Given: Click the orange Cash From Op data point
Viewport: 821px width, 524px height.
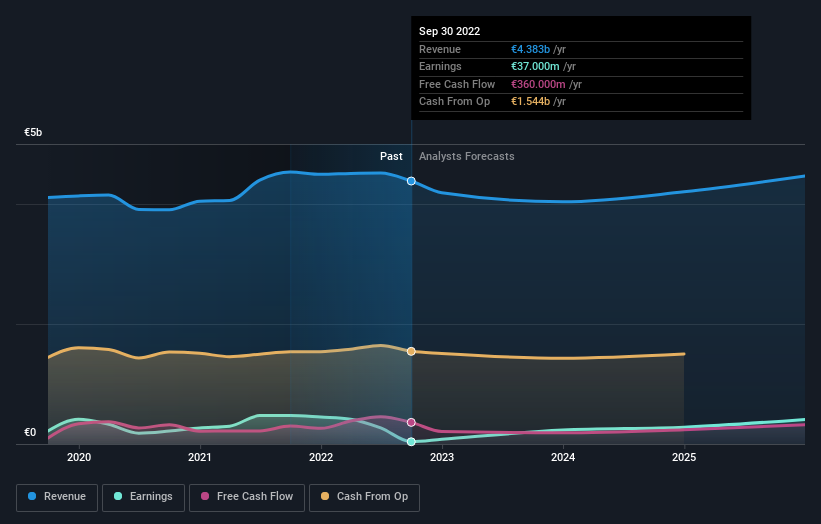Looking at the screenshot, I should tap(411, 351).
